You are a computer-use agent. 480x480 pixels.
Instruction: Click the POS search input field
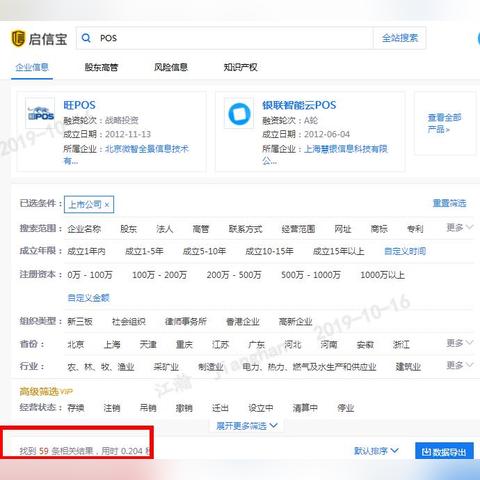tap(225, 38)
